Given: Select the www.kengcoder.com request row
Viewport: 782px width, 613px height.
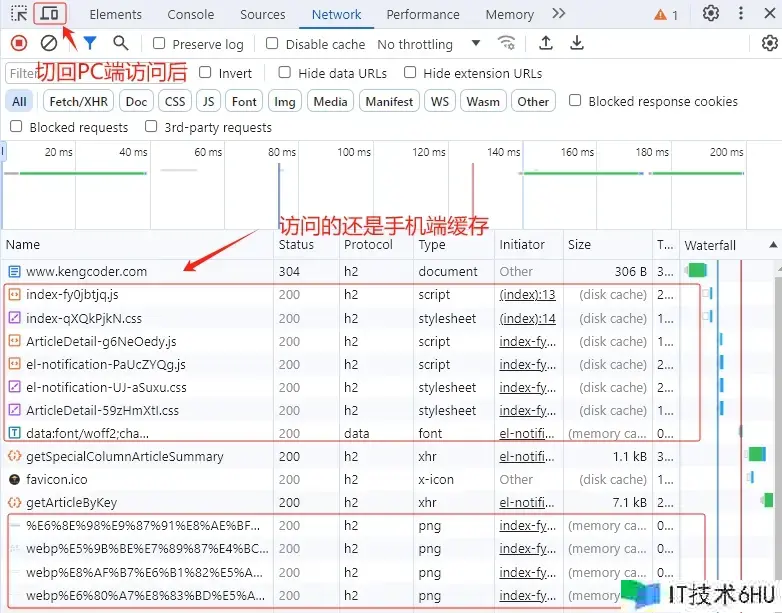Looking at the screenshot, I should pos(86,271).
